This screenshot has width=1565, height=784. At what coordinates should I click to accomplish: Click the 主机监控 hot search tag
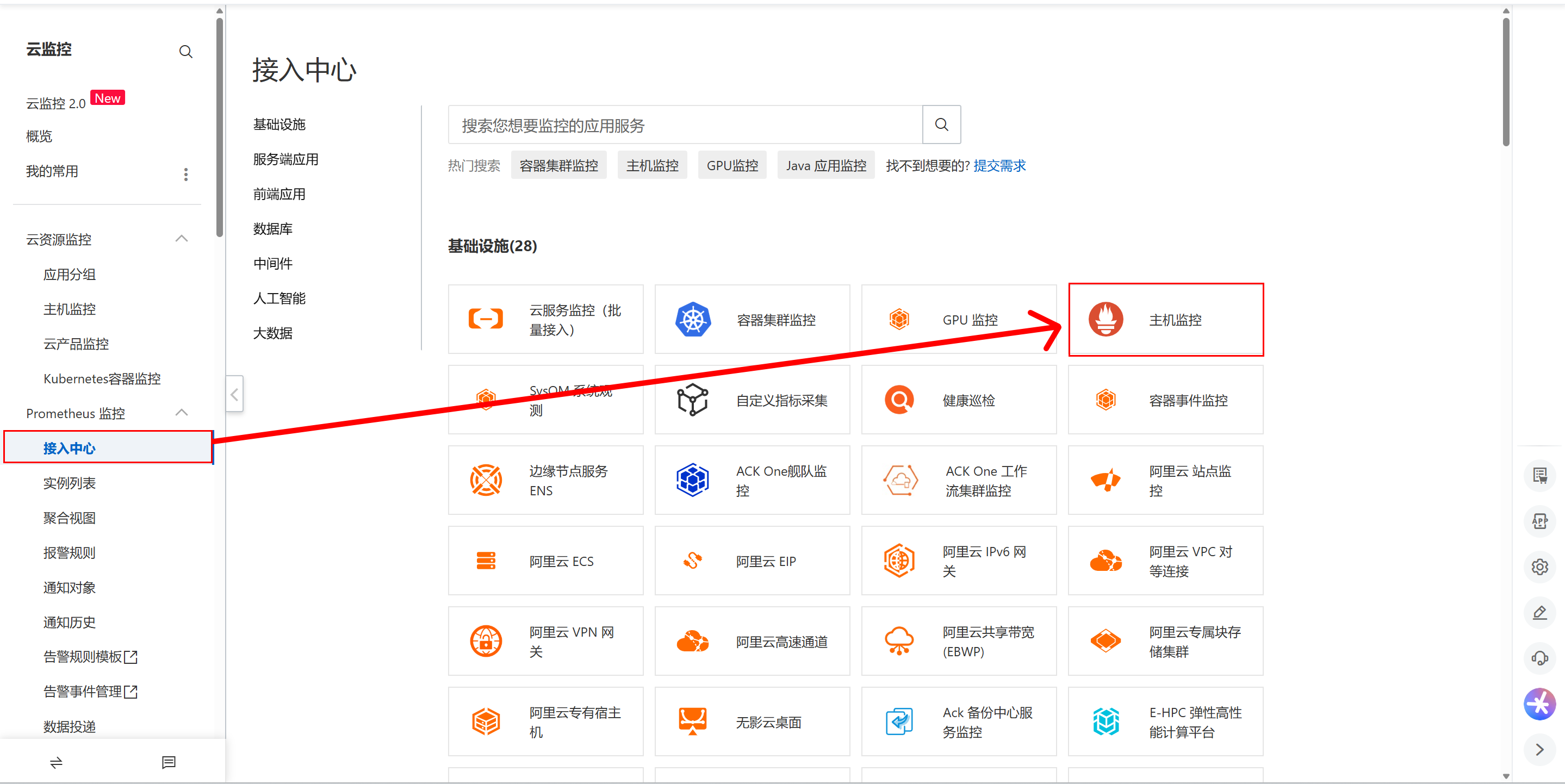coord(653,165)
